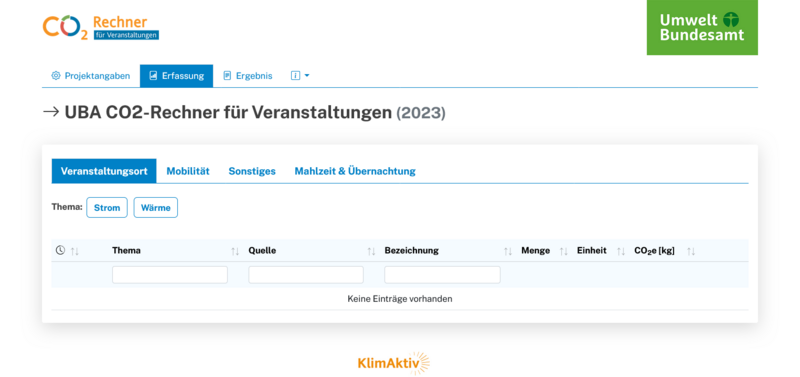Image resolution: width=800 pixels, height=377 pixels.
Task: Sort table by Menge column arrows
Action: point(564,251)
